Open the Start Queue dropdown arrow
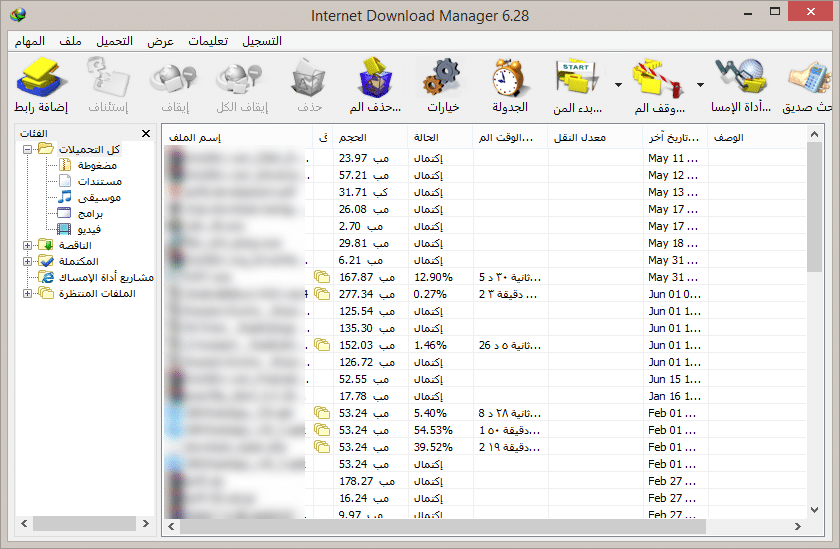Image resolution: width=840 pixels, height=549 pixels. coord(618,85)
